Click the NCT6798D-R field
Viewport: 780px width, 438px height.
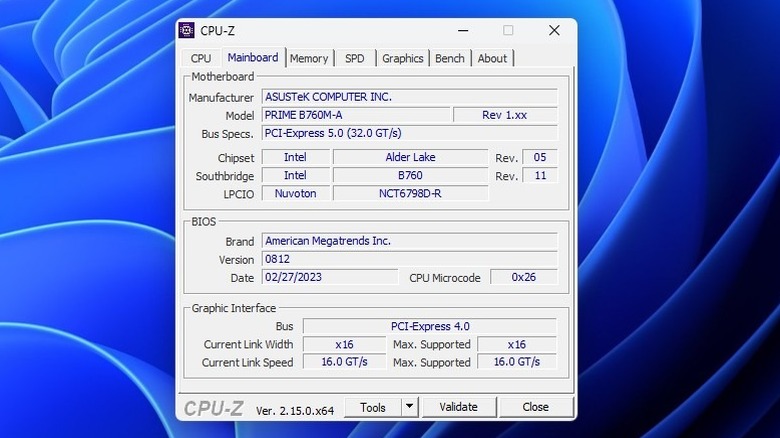[410, 193]
